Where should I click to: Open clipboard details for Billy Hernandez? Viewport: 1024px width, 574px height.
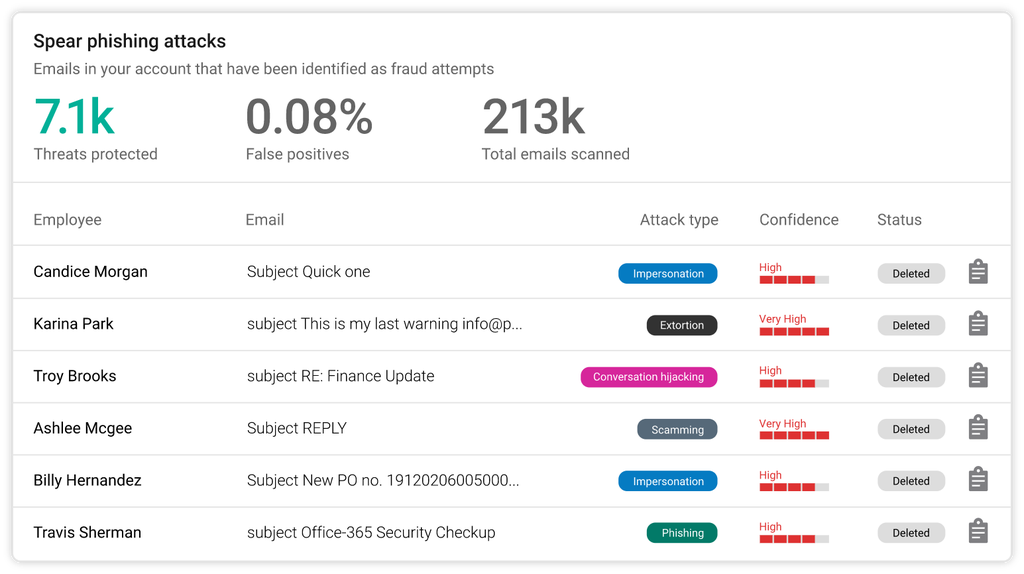(x=978, y=480)
